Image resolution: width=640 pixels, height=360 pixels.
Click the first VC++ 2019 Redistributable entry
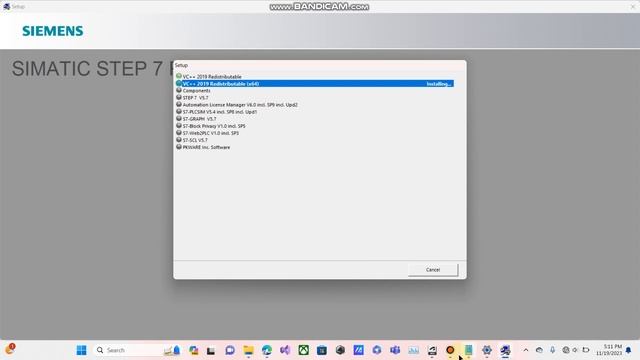click(212, 77)
